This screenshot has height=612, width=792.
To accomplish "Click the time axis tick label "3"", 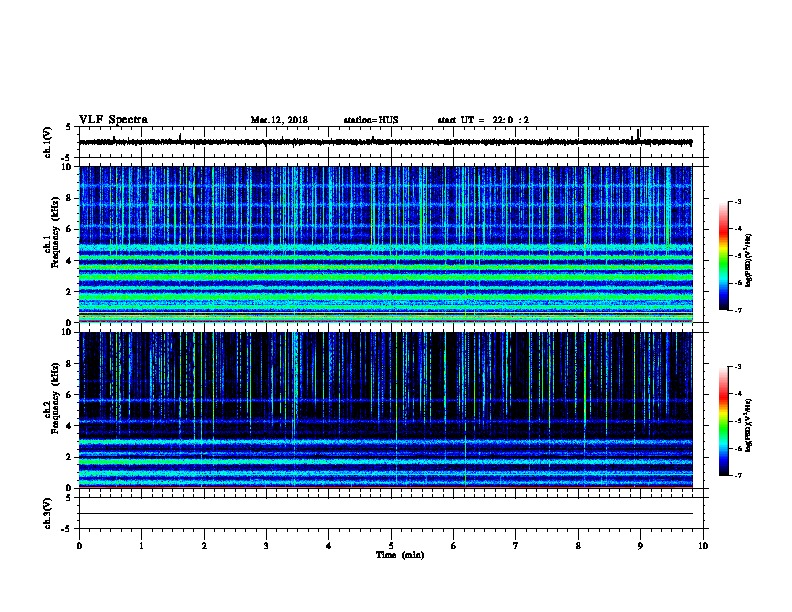I will pos(266,545).
